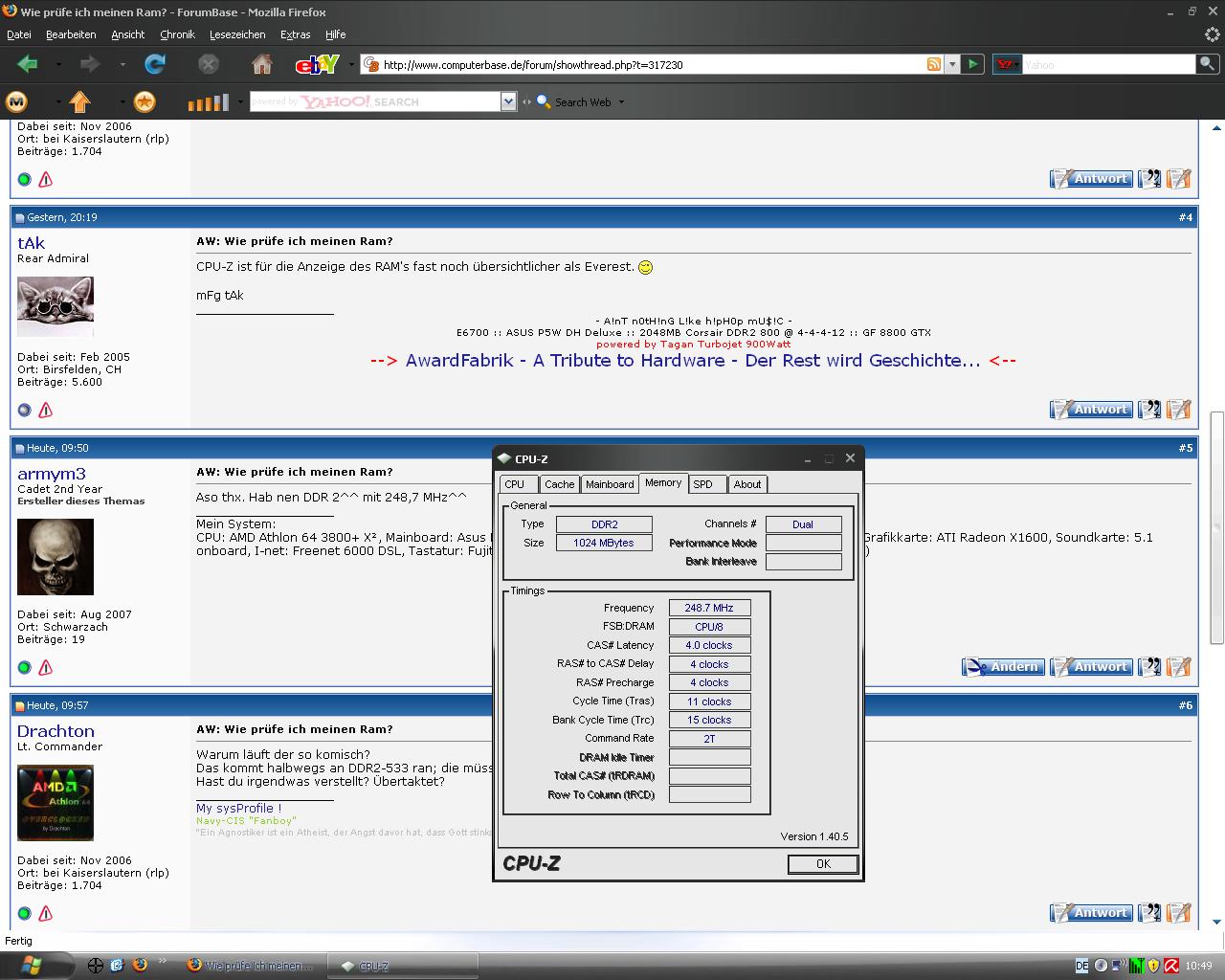Click the orange star toolbar icon

[x=144, y=101]
